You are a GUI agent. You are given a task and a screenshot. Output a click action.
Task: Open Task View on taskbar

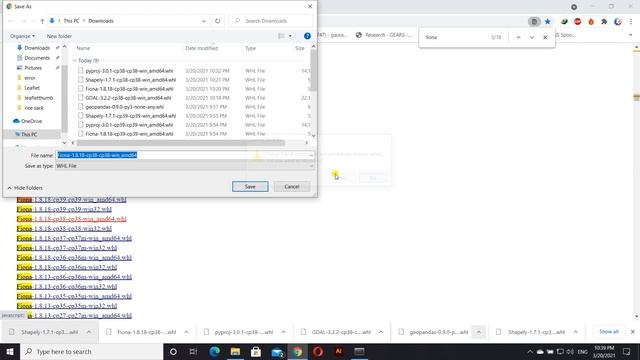point(193,351)
